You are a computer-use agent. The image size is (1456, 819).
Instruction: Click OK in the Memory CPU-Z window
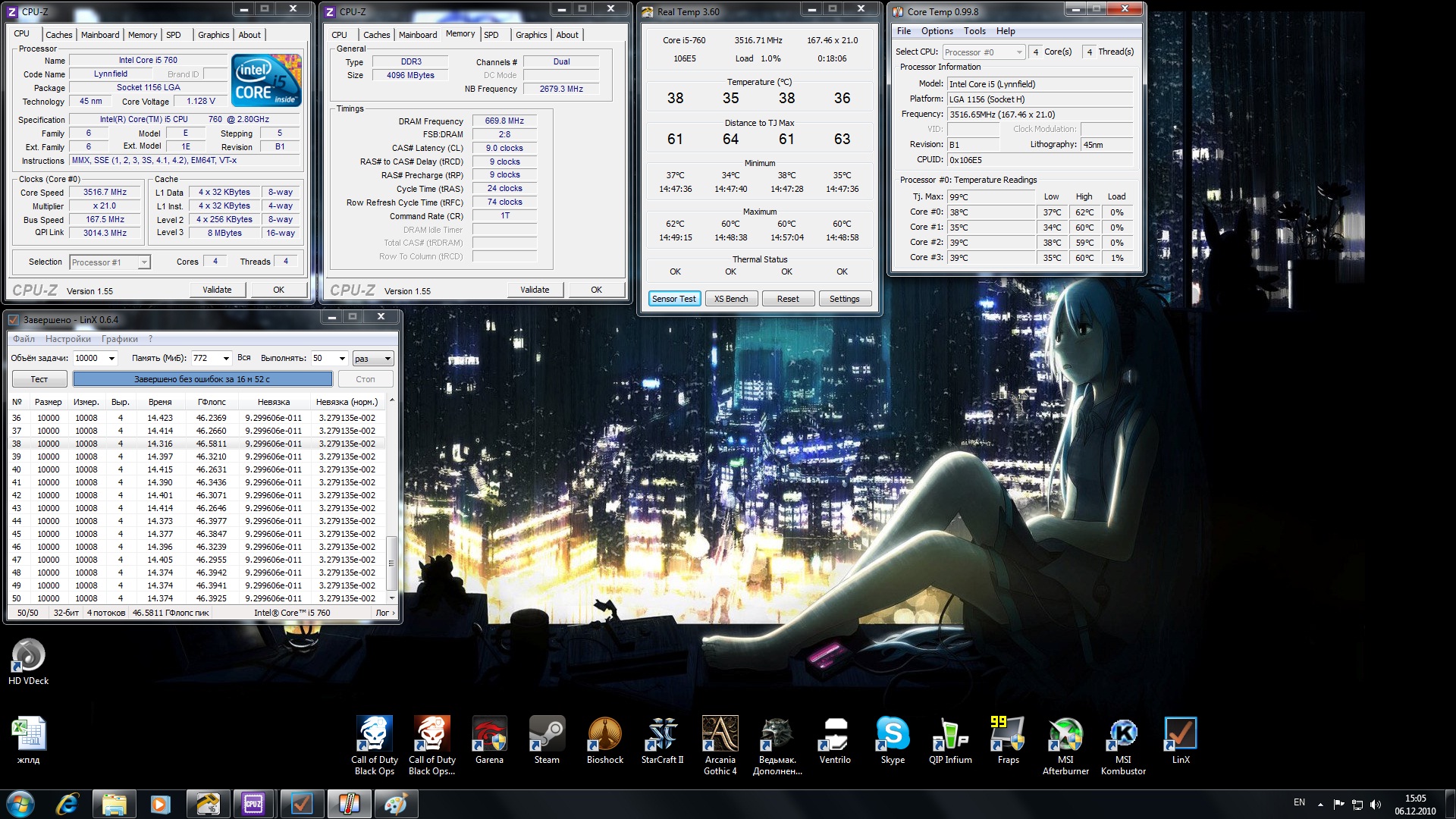click(x=596, y=290)
